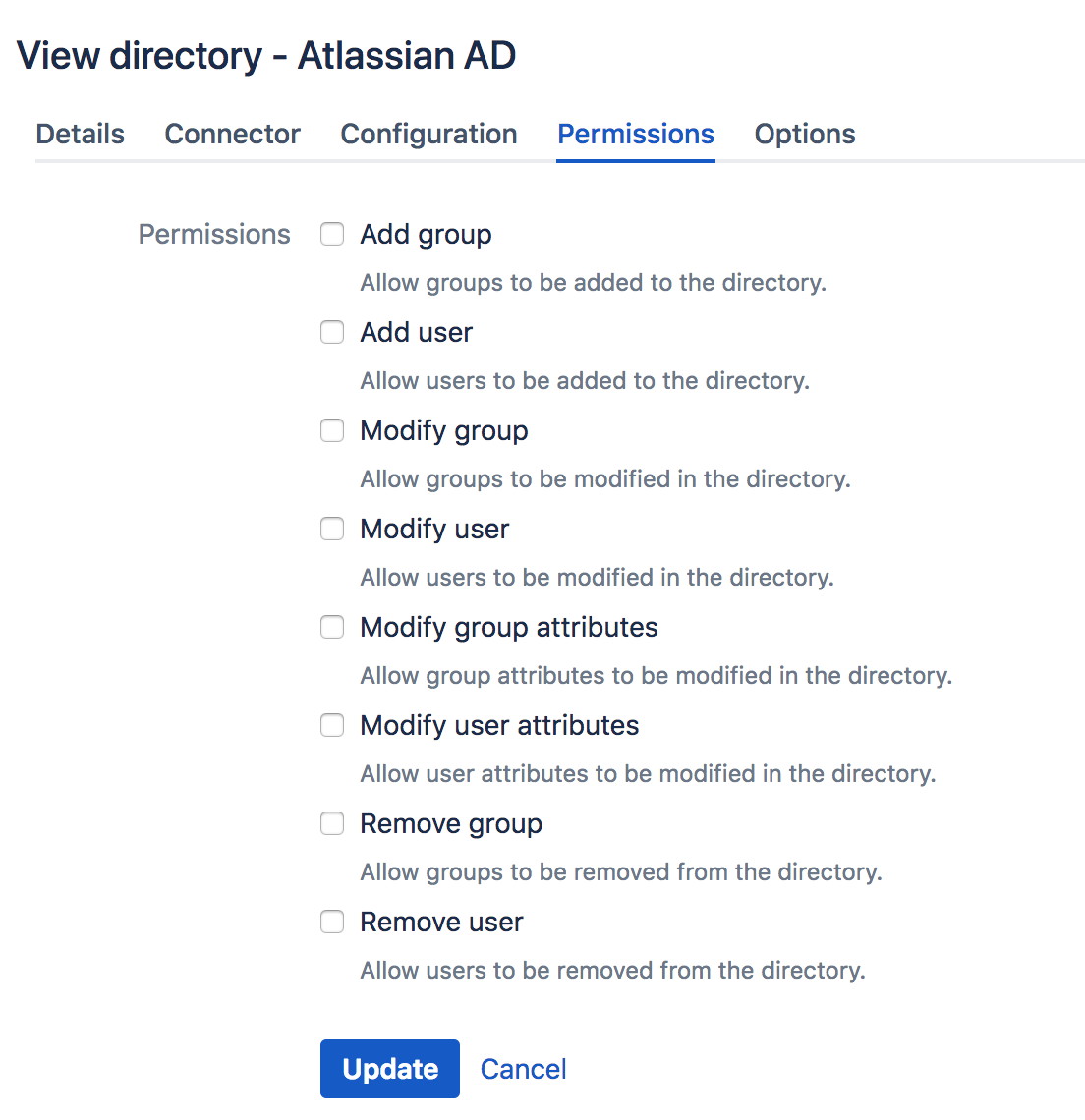Toggle the Modify user checkbox
The image size is (1085, 1120).
332,529
